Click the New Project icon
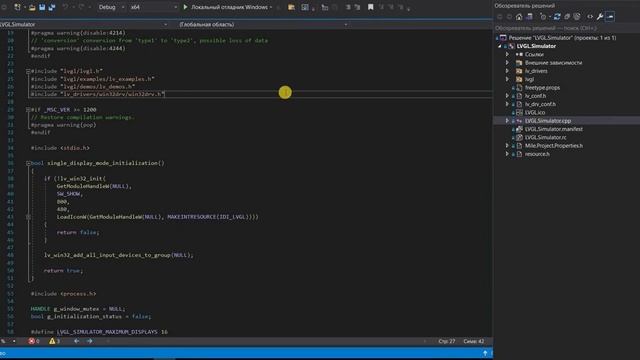Viewport: 640px width, 360px height. (x=17, y=7)
